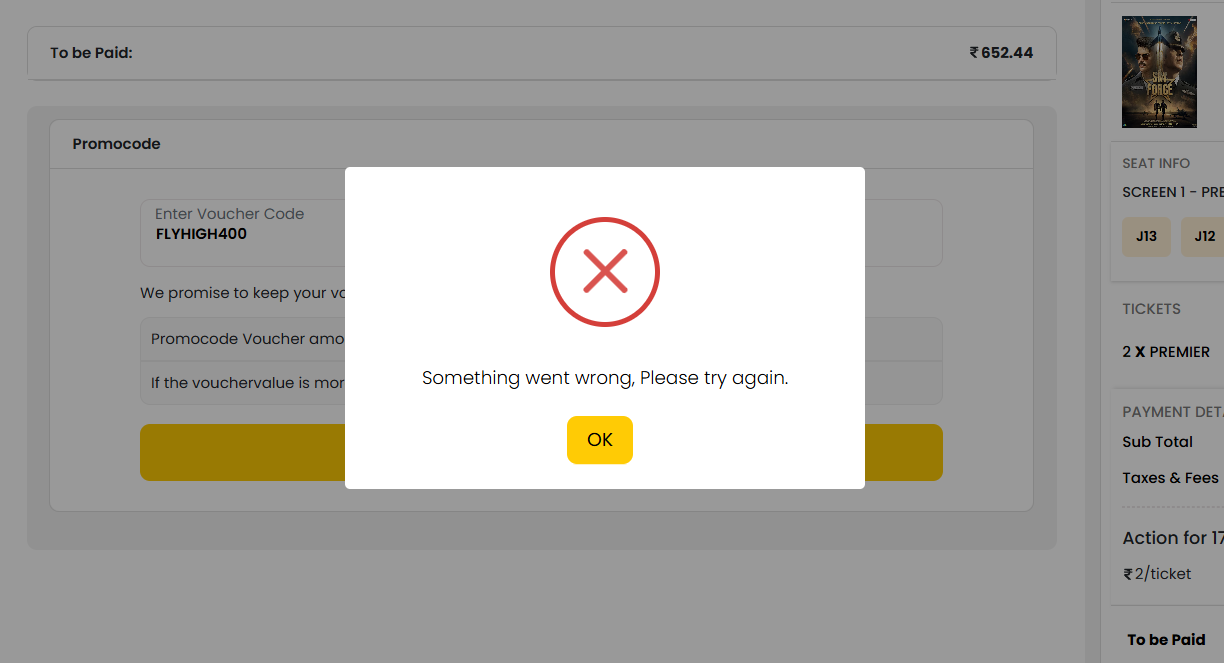The image size is (1224, 663).
Task: Click the Taxes & Fees row
Action: (1172, 478)
